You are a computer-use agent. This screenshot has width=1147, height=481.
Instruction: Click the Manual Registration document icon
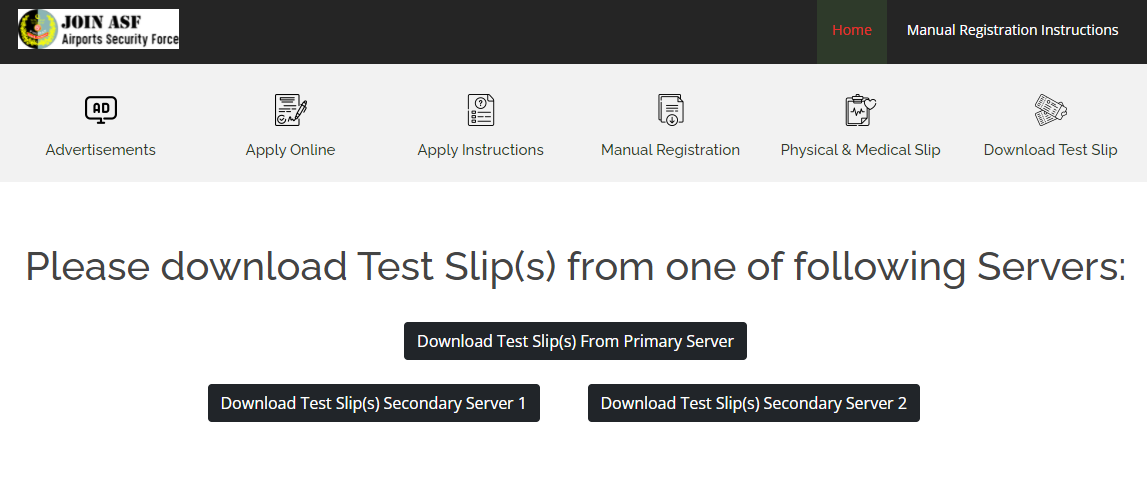coord(670,109)
